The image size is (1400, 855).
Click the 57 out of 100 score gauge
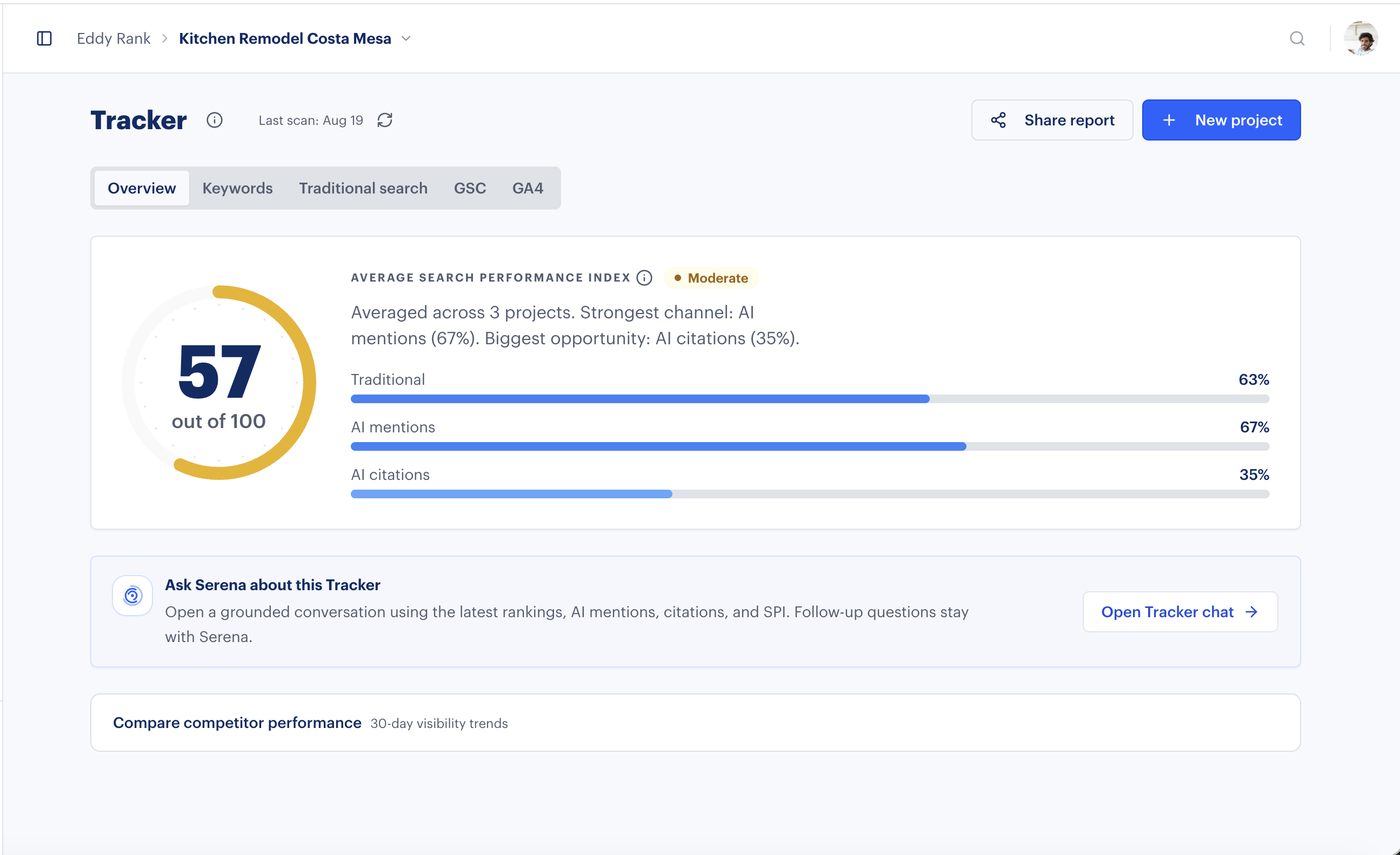(x=219, y=383)
